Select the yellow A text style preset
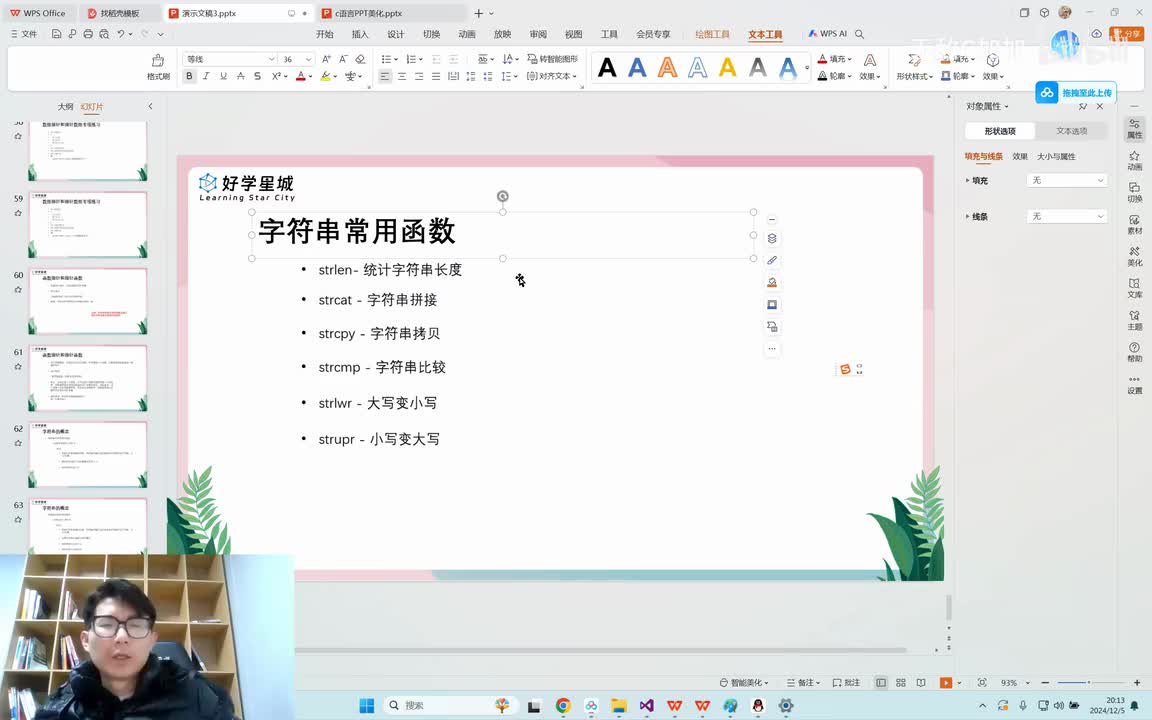This screenshot has height=720, width=1152. pos(727,68)
